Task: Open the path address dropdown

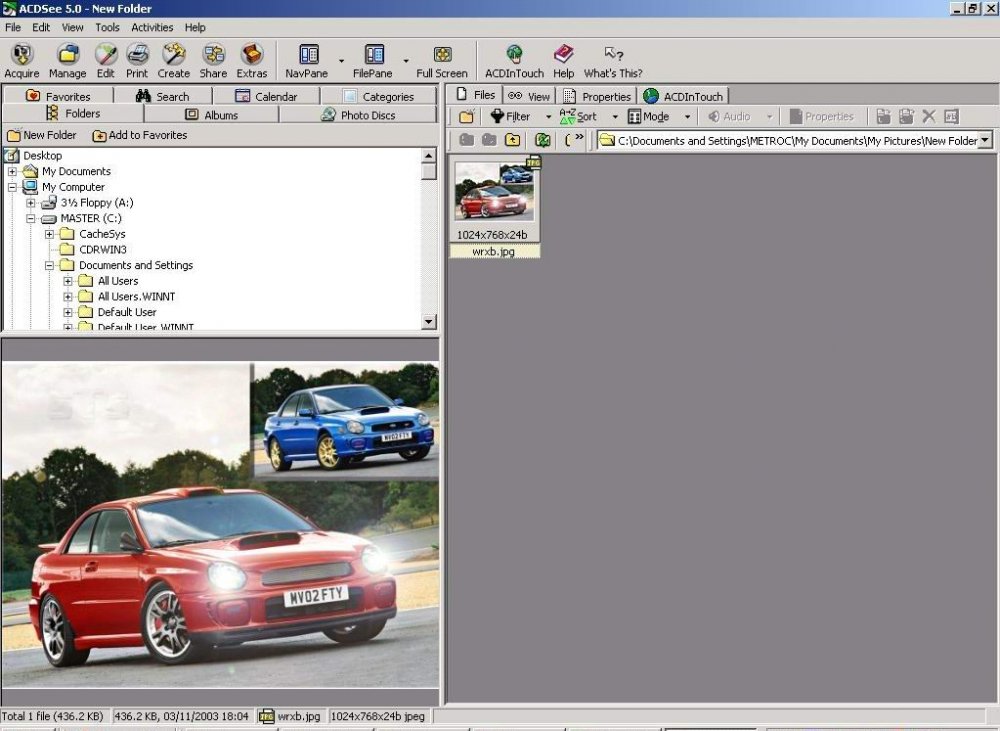Action: [986, 140]
